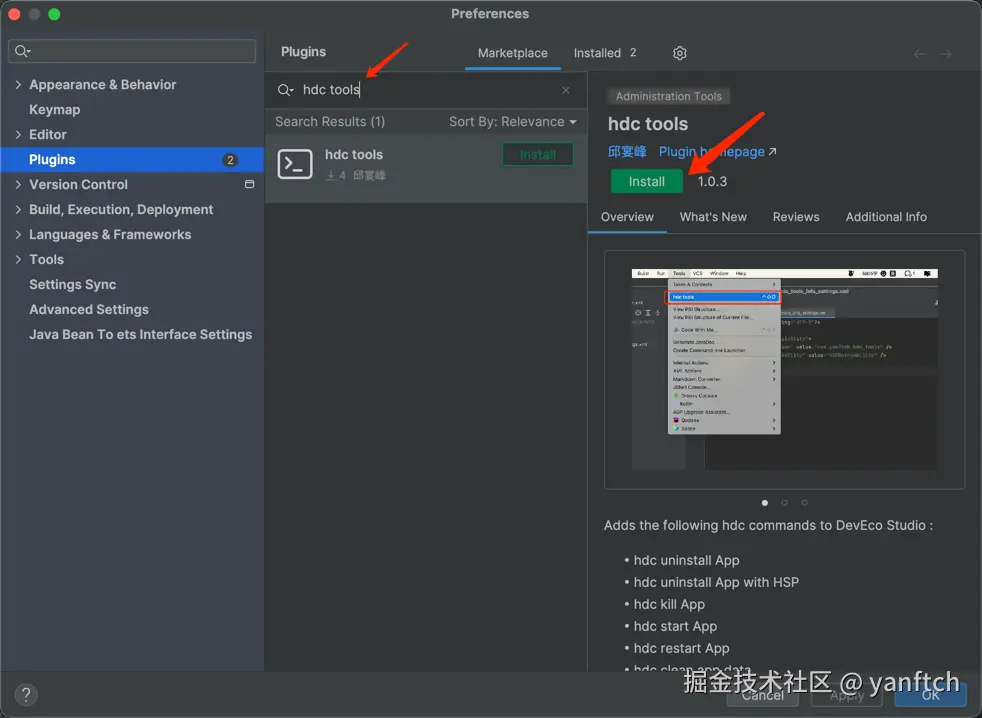Install the hdc tools plugin
Viewport: 982px width, 718px height.
pyautogui.click(x=646, y=181)
